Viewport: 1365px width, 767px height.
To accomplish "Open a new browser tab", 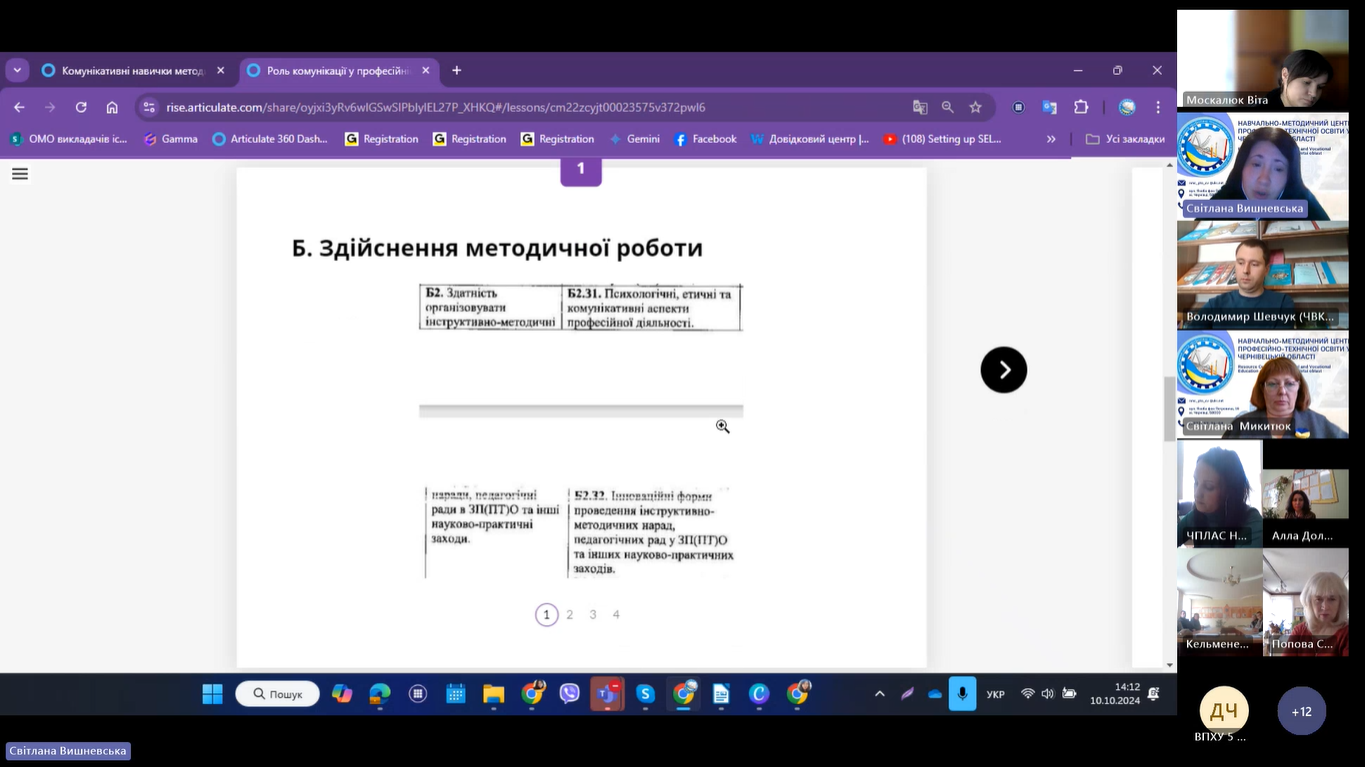I will (457, 70).
